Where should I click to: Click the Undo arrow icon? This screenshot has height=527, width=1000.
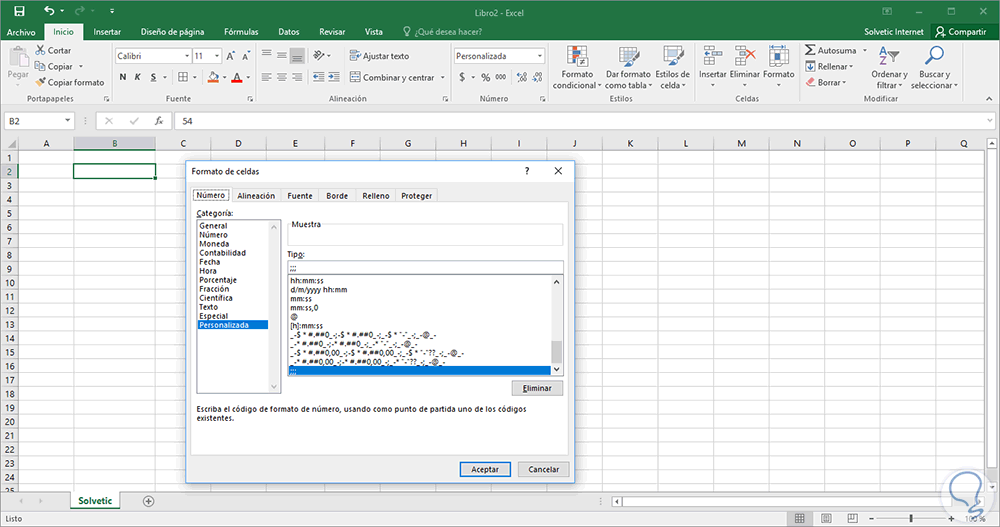tap(50, 11)
